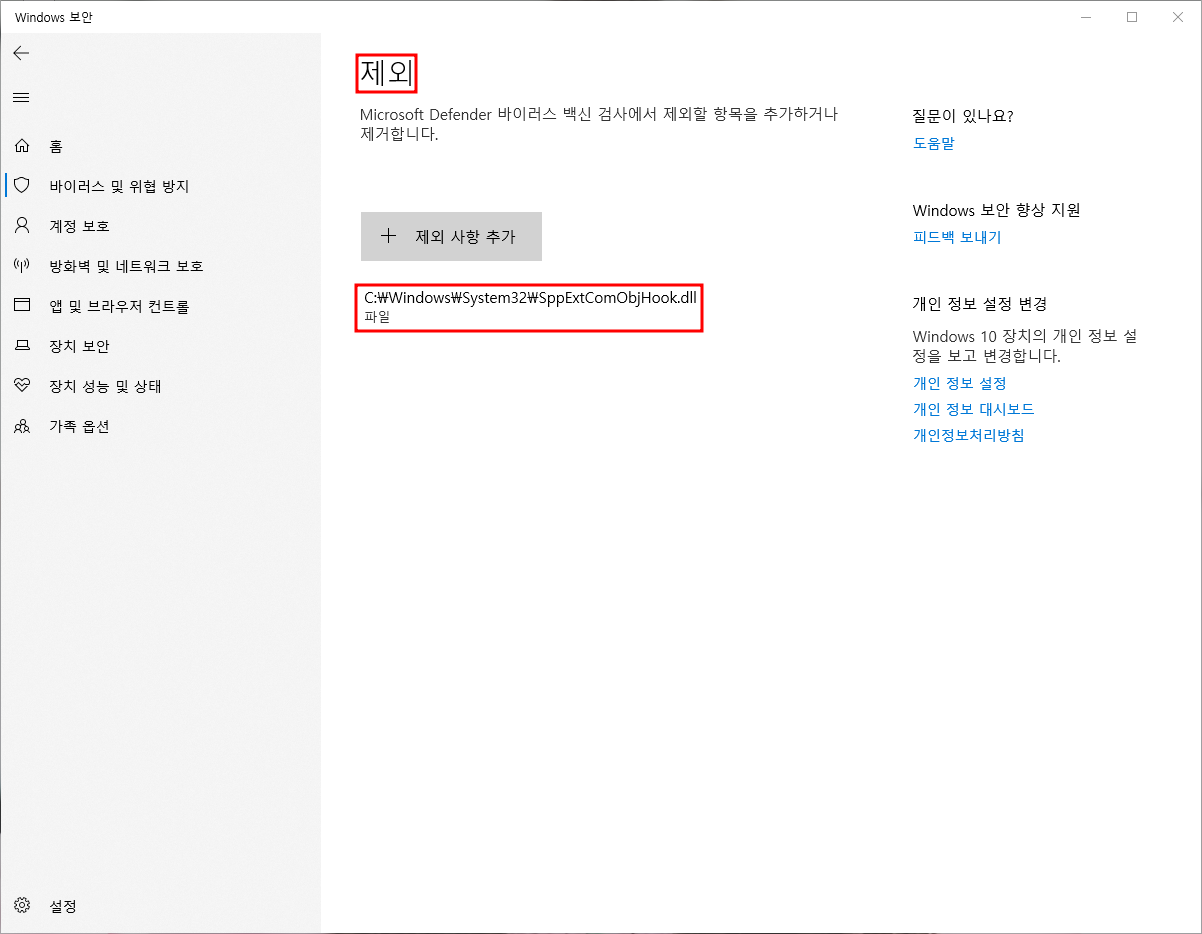Viewport: 1202px width, 934px height.
Task: Click the 질문이 있나요? heading
Action: coord(963,116)
